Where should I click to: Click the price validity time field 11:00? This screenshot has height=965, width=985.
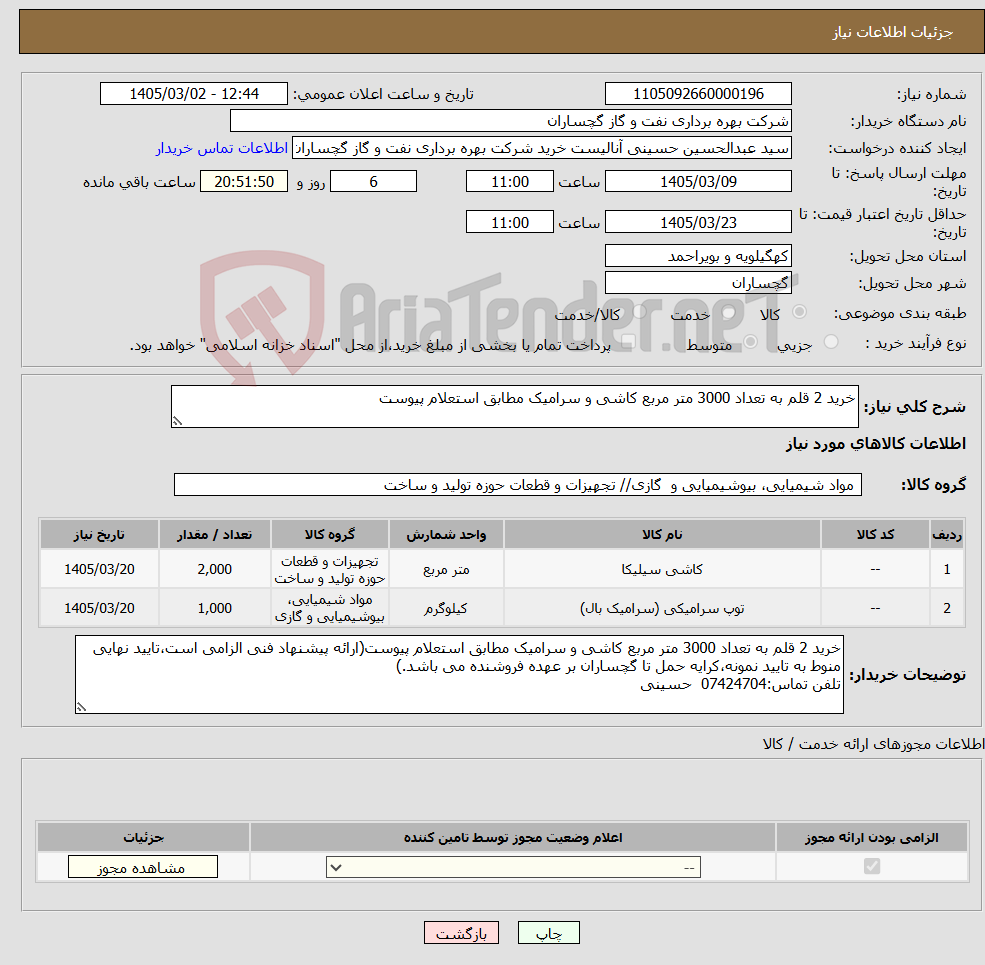tap(509, 222)
